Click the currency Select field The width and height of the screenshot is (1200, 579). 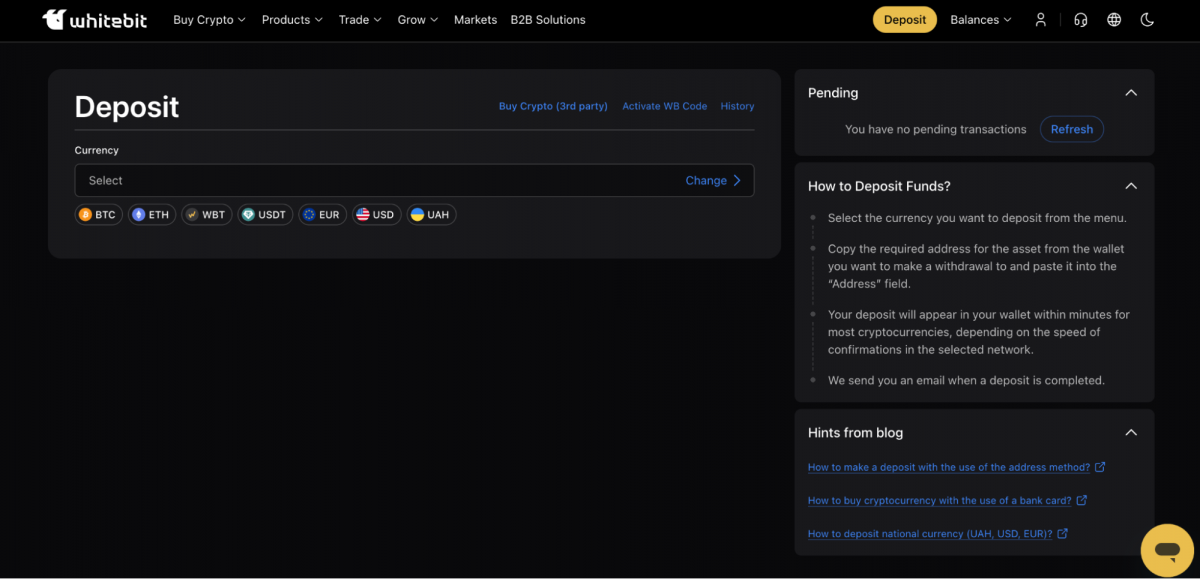pyautogui.click(x=380, y=181)
